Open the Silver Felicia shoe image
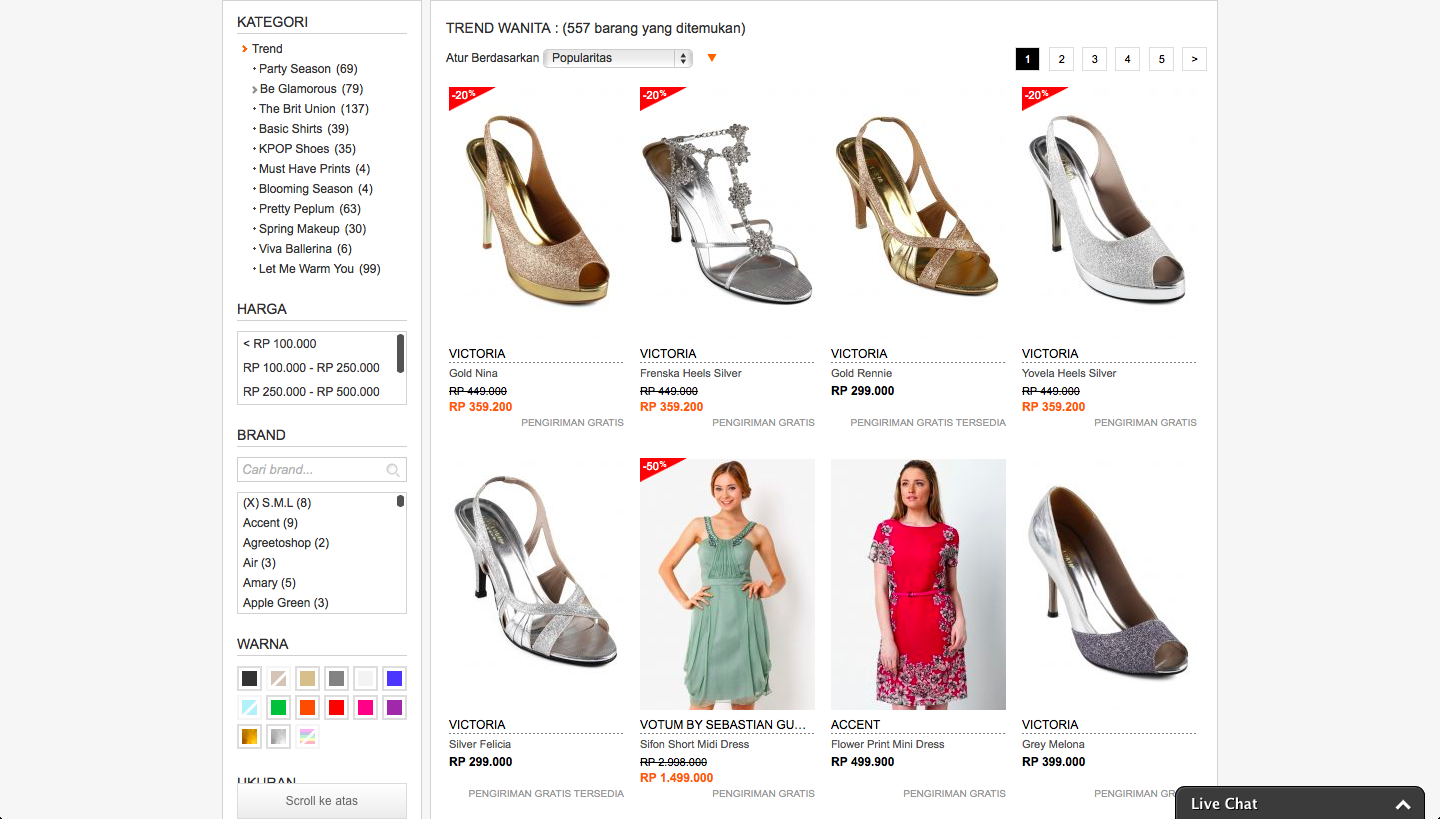Viewport: 1440px width, 819px height. click(x=536, y=584)
